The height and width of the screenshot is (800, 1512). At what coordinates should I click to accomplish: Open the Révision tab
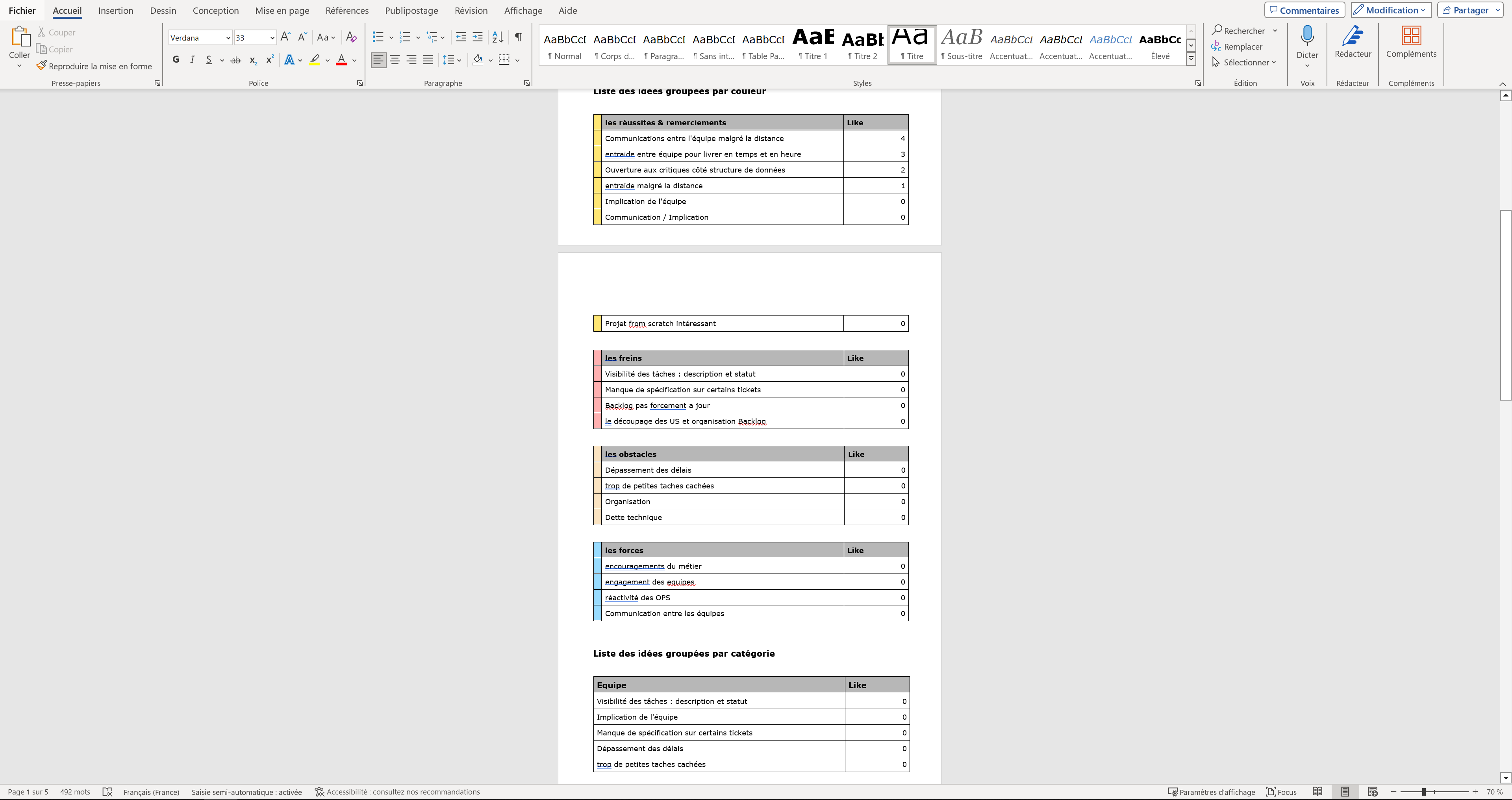point(471,11)
